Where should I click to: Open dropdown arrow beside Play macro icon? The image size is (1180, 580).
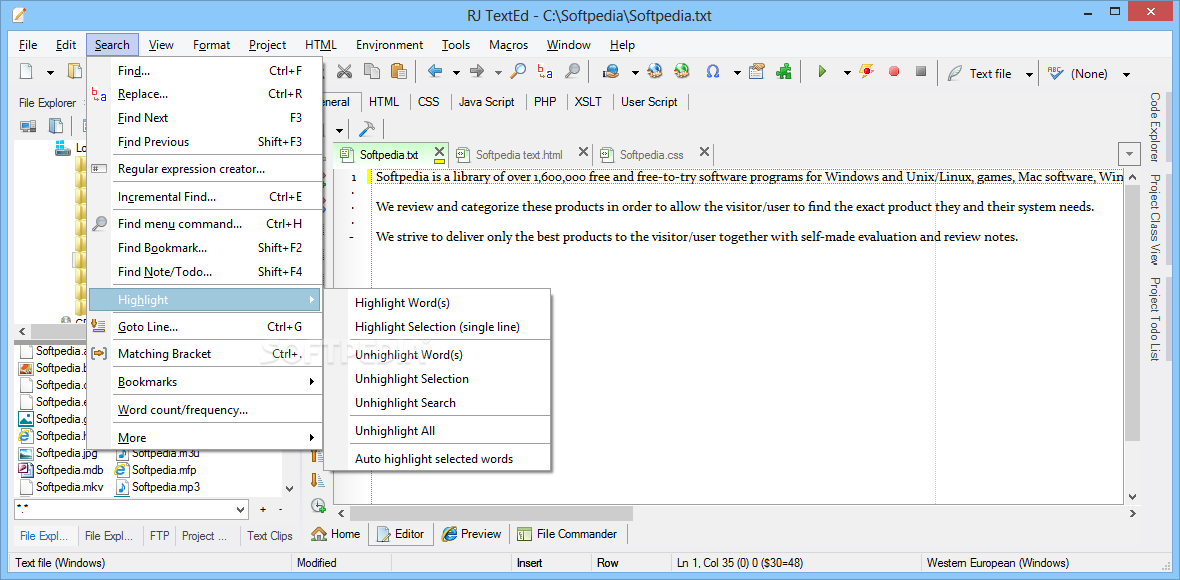pos(847,73)
